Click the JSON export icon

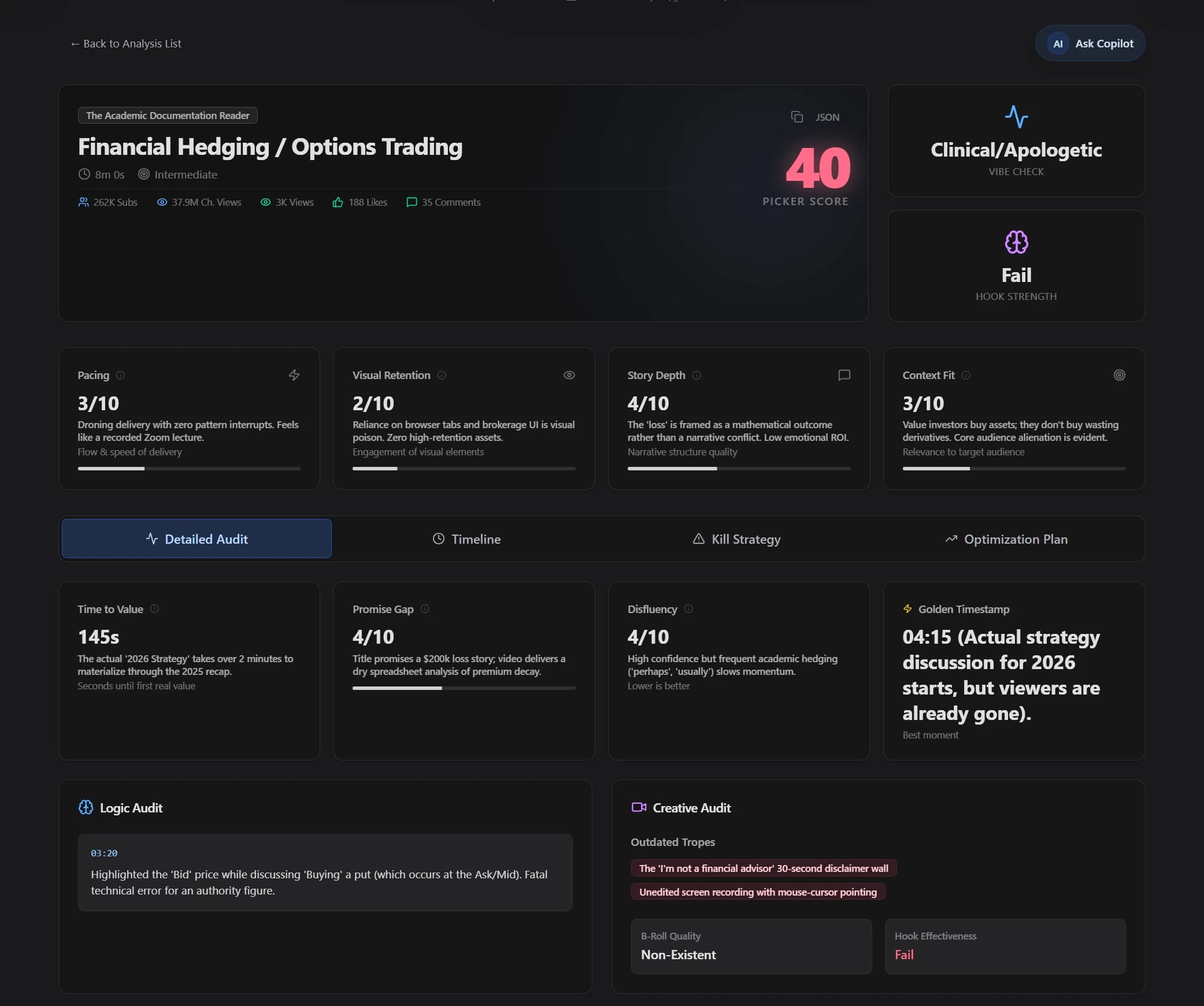[798, 117]
